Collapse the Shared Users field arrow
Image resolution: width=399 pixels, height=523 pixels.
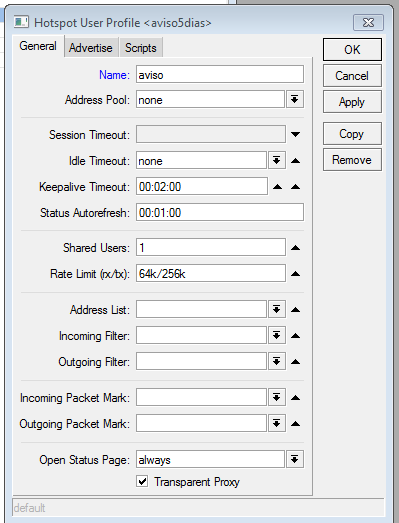pyautogui.click(x=295, y=247)
